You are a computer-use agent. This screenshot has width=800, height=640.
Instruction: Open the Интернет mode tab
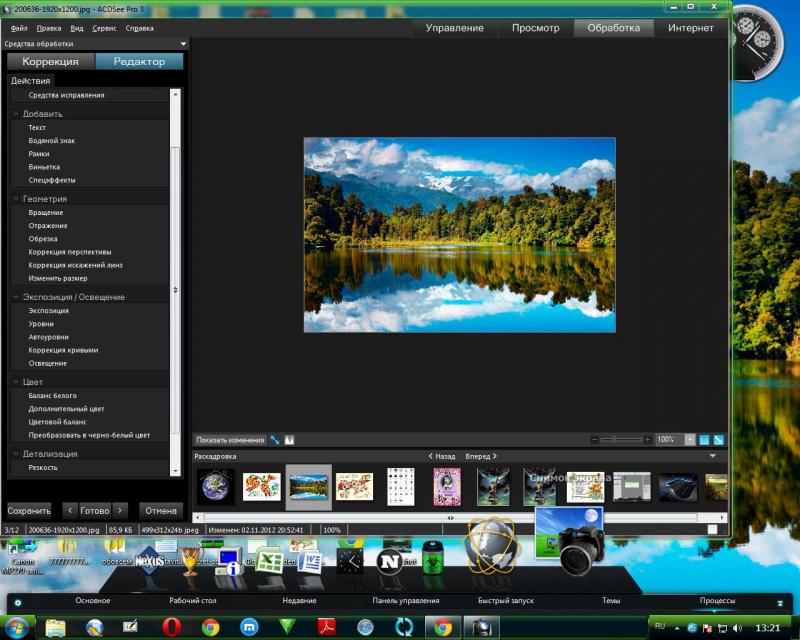pos(690,28)
